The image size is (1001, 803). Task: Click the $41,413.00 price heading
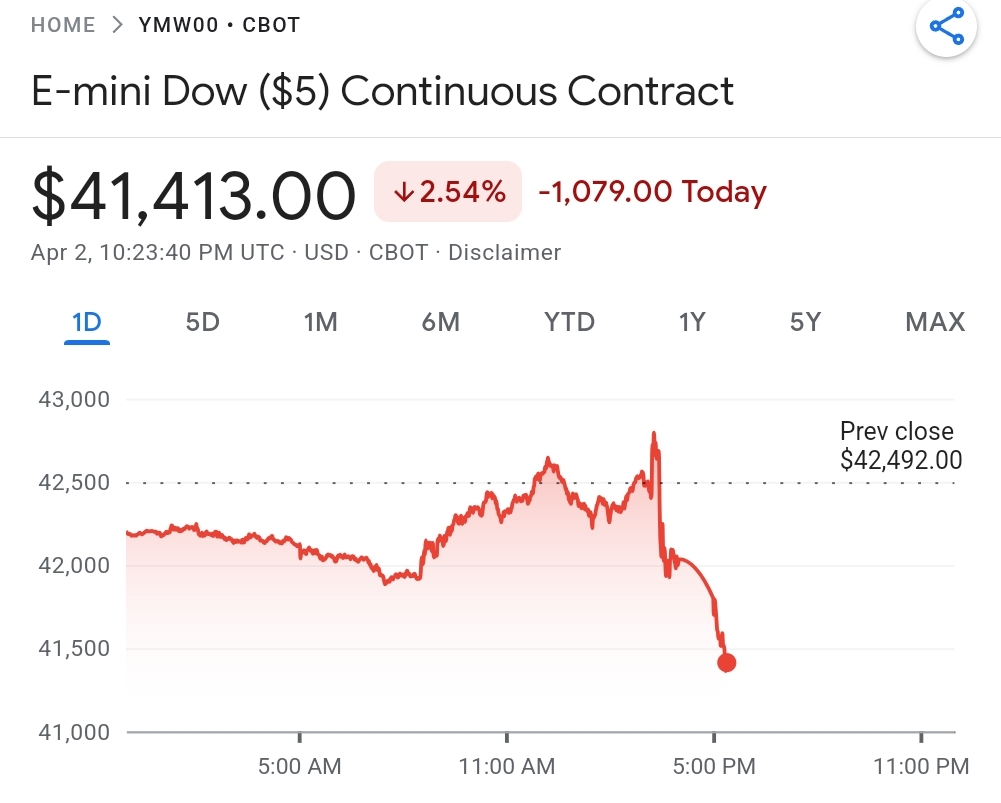(x=194, y=194)
